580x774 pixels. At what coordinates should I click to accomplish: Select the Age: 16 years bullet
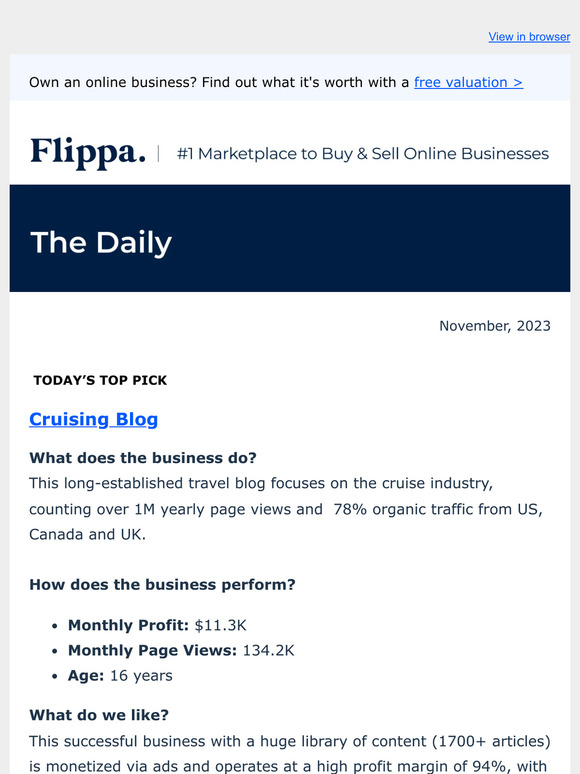coord(120,675)
